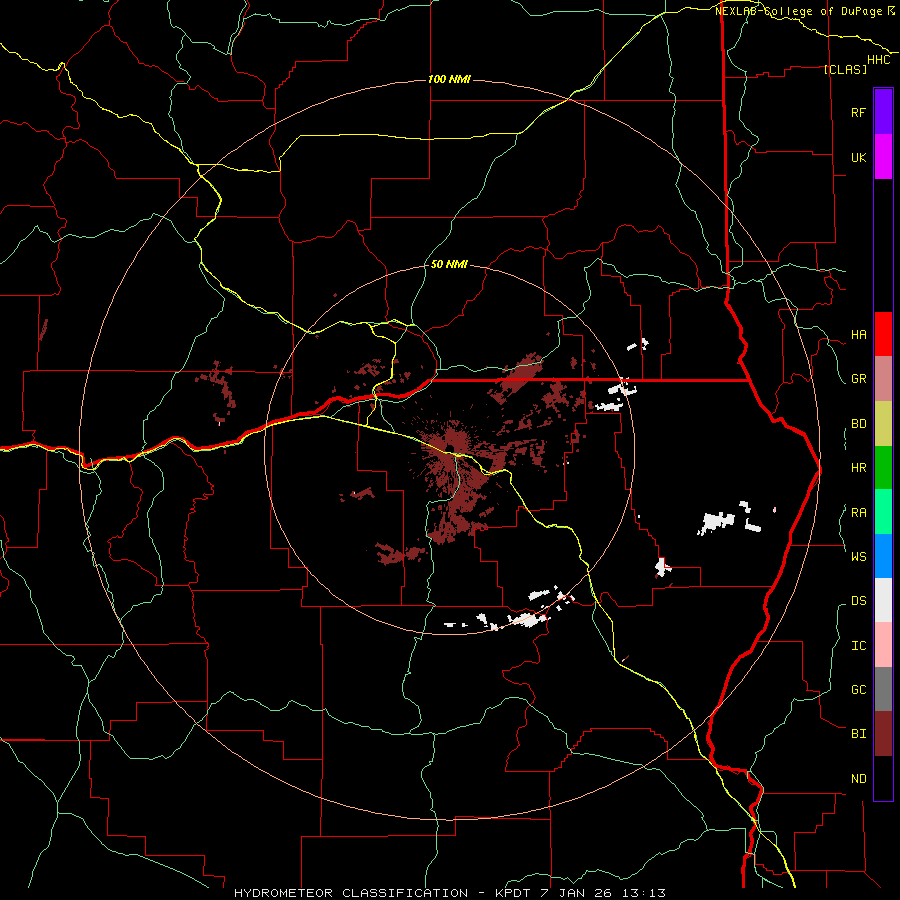Image resolution: width=900 pixels, height=900 pixels.
Task: Select the BD big drops yellow swatch
Action: coord(883,424)
